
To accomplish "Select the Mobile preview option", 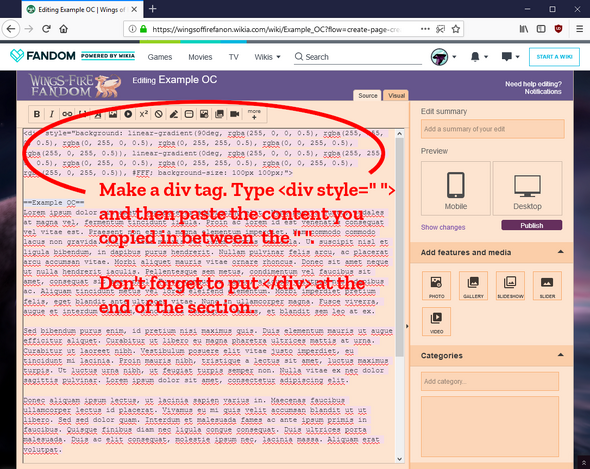I will [456, 188].
